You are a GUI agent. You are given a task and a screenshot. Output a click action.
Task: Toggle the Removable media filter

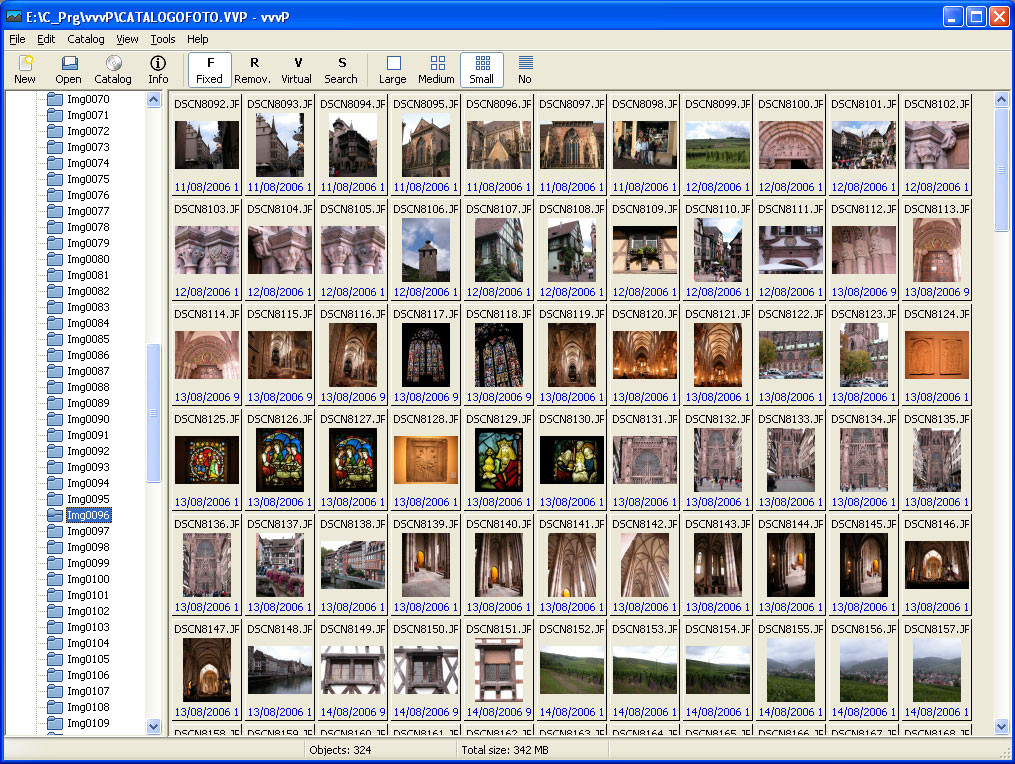coord(252,69)
